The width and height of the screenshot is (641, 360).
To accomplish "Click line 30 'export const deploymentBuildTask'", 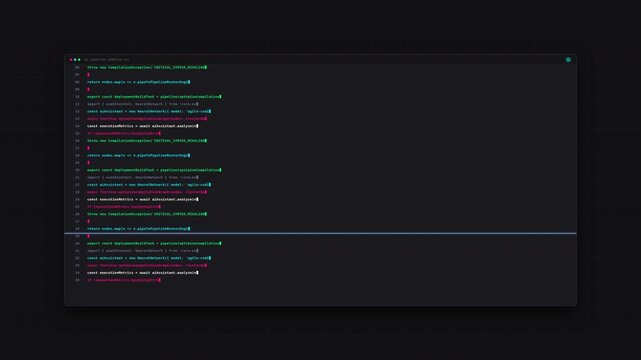I will click(154, 244).
